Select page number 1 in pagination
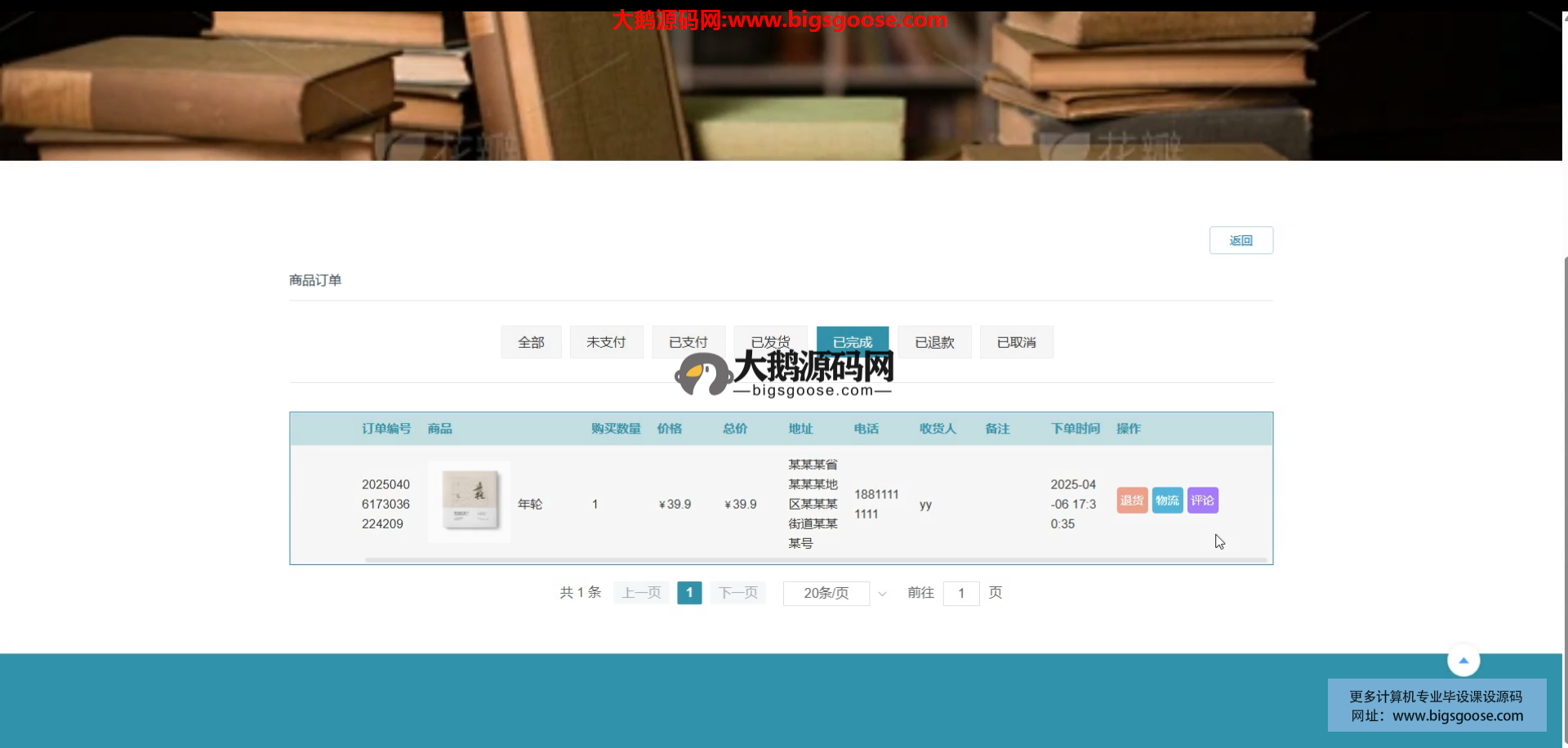1568x748 pixels. point(689,593)
